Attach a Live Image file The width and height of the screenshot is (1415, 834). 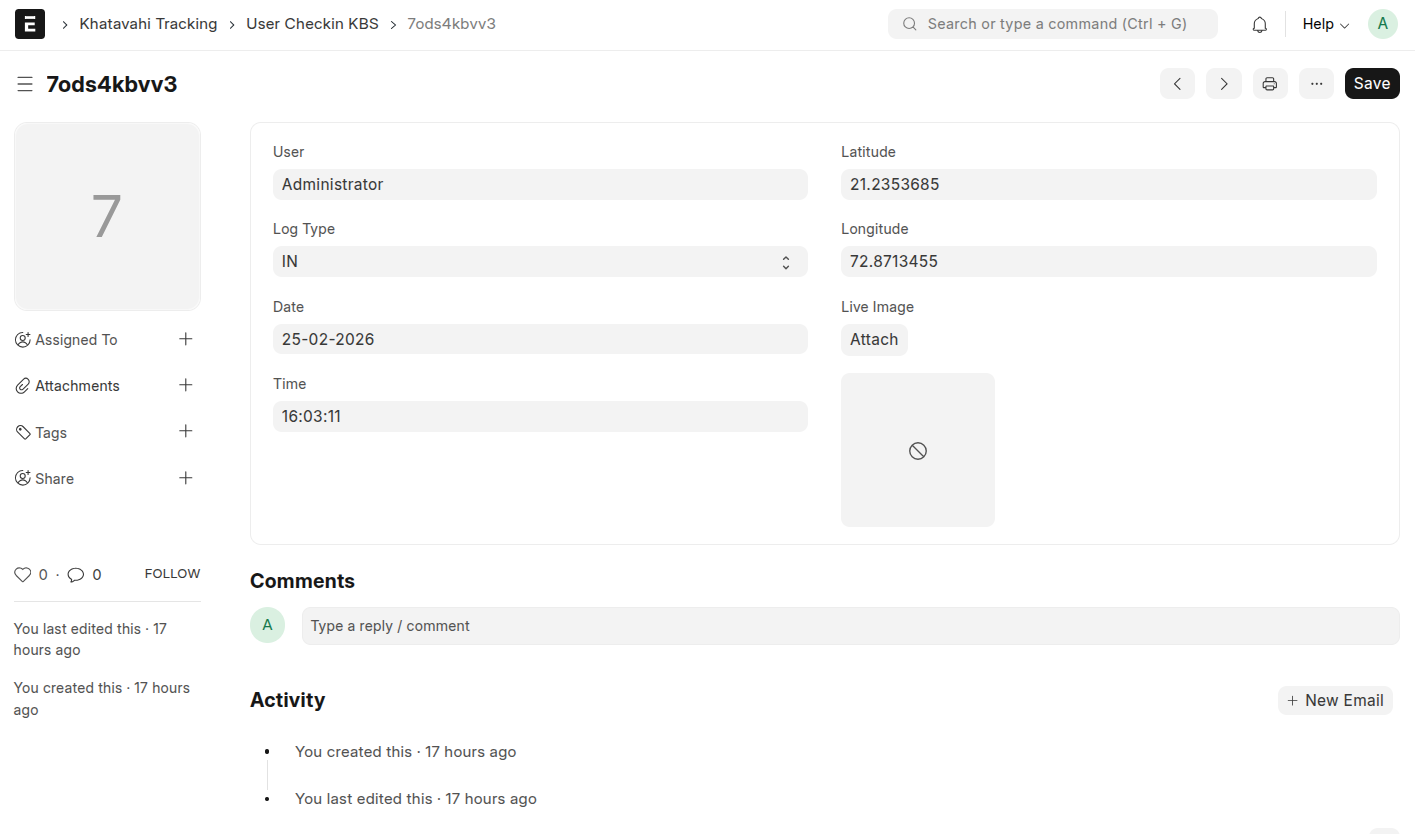click(x=874, y=339)
